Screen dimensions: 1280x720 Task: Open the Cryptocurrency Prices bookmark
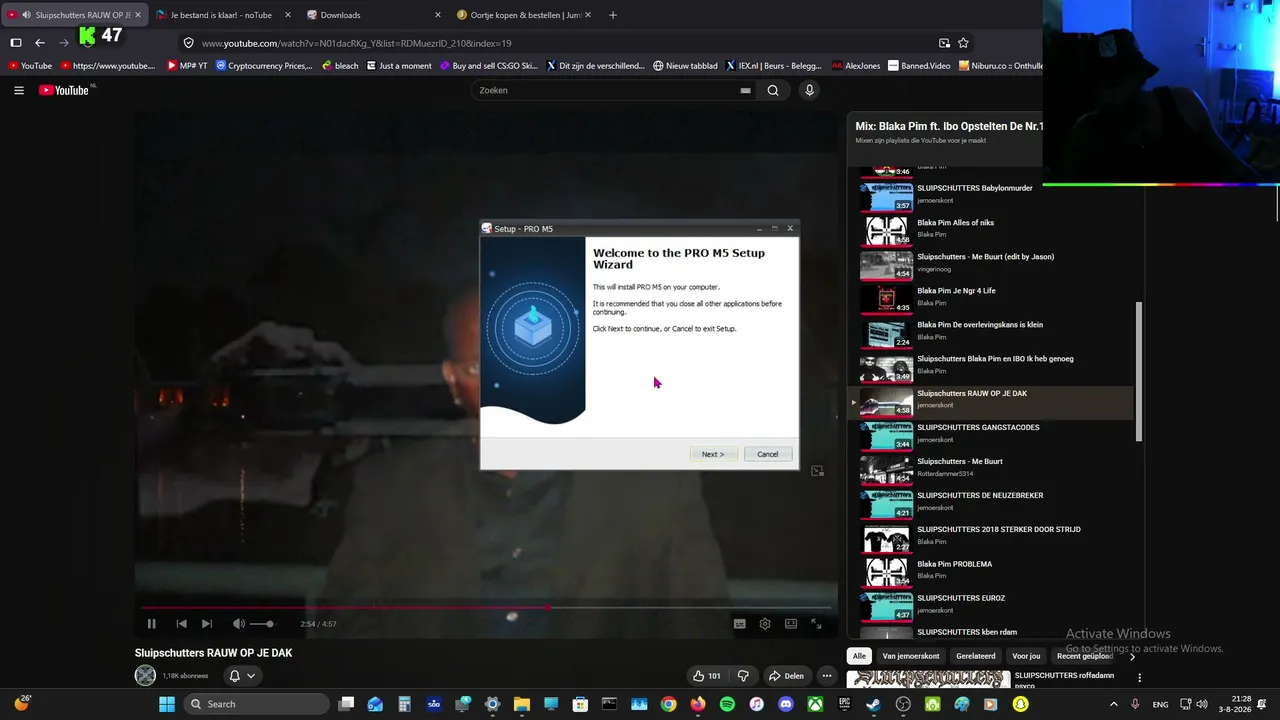[264, 66]
